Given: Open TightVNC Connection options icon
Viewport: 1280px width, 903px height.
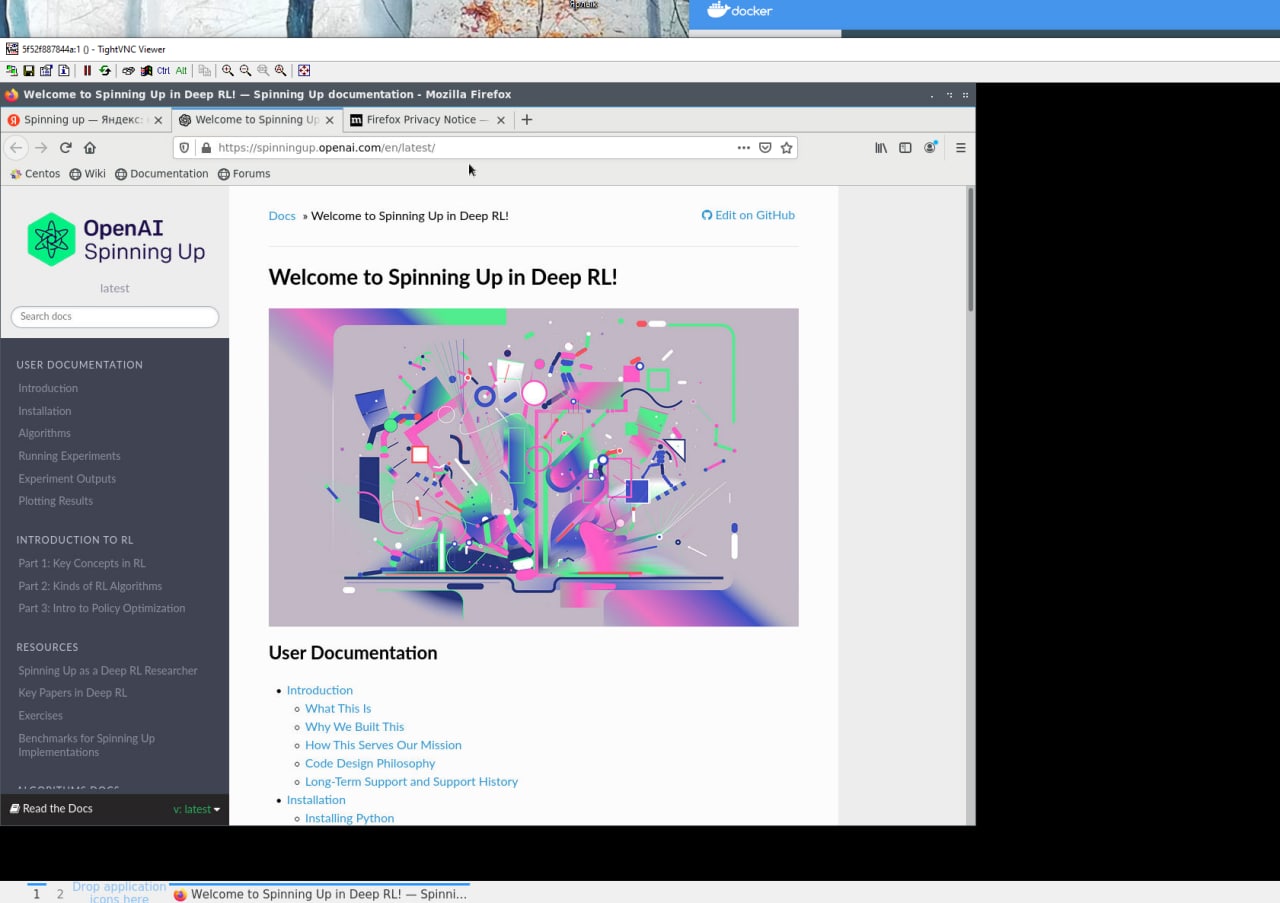Looking at the screenshot, I should (x=46, y=71).
